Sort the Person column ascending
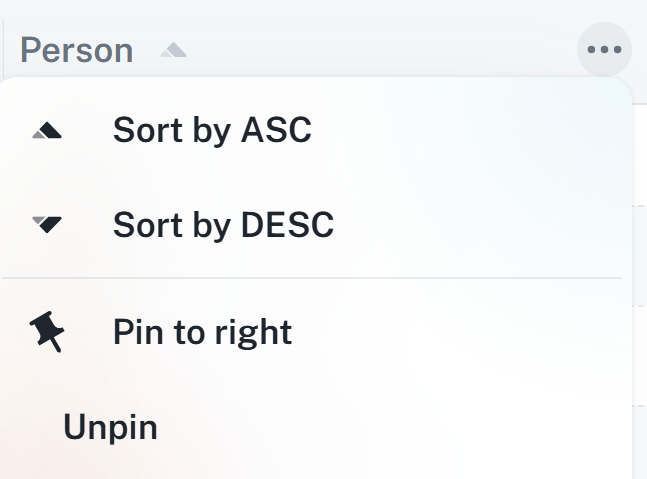Image resolution: width=647 pixels, height=479 pixels. point(212,131)
